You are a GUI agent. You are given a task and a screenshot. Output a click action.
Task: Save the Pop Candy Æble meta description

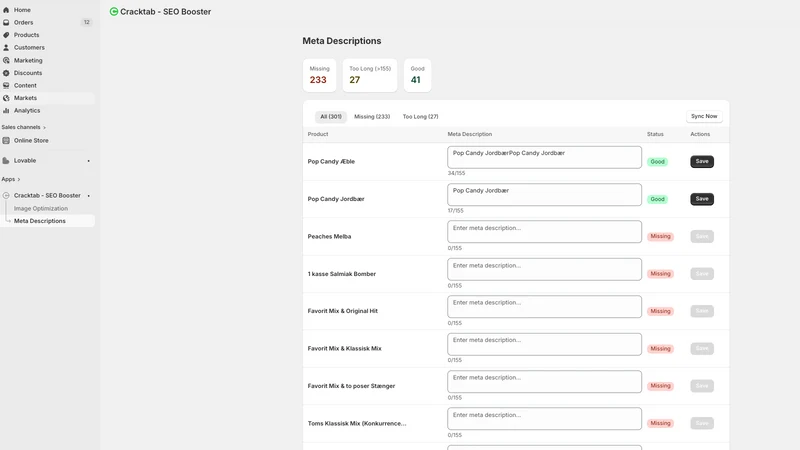(702, 161)
